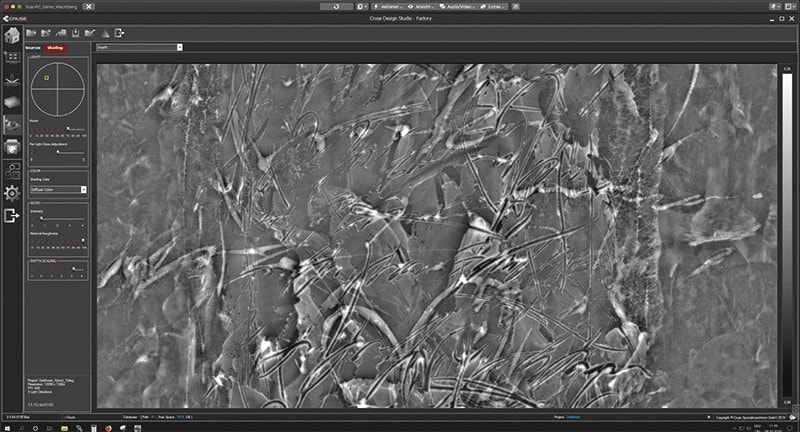The height and width of the screenshot is (432, 800).
Task: Adjust the Power slider handle
Action: (x=68, y=129)
